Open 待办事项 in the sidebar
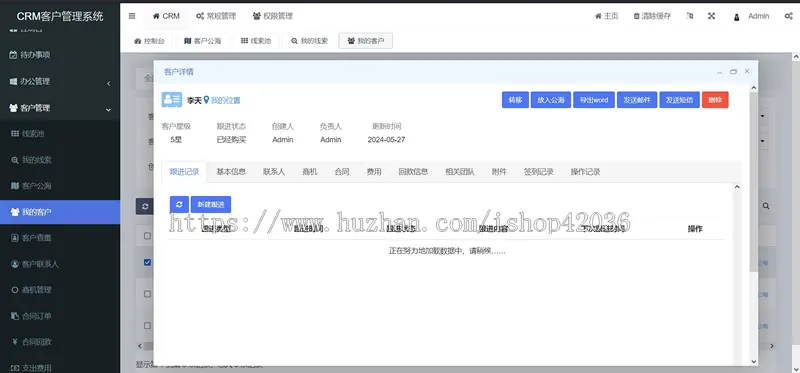Viewport: 800px width, 373px height. [x=60, y=55]
